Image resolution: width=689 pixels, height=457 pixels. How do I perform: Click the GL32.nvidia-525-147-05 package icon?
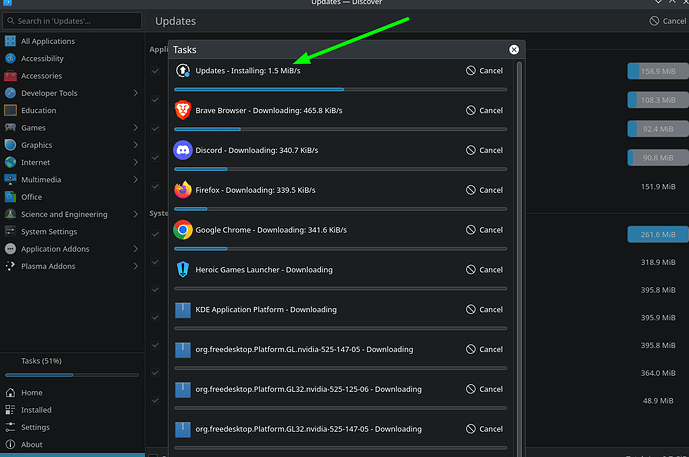tap(183, 429)
